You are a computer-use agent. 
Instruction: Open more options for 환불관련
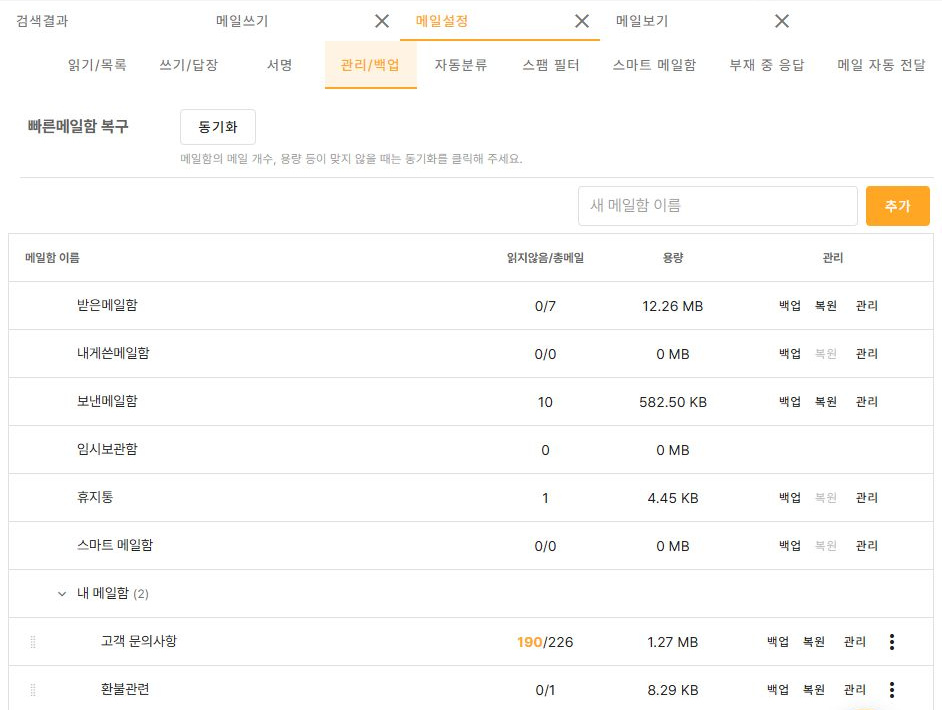pos(892,690)
